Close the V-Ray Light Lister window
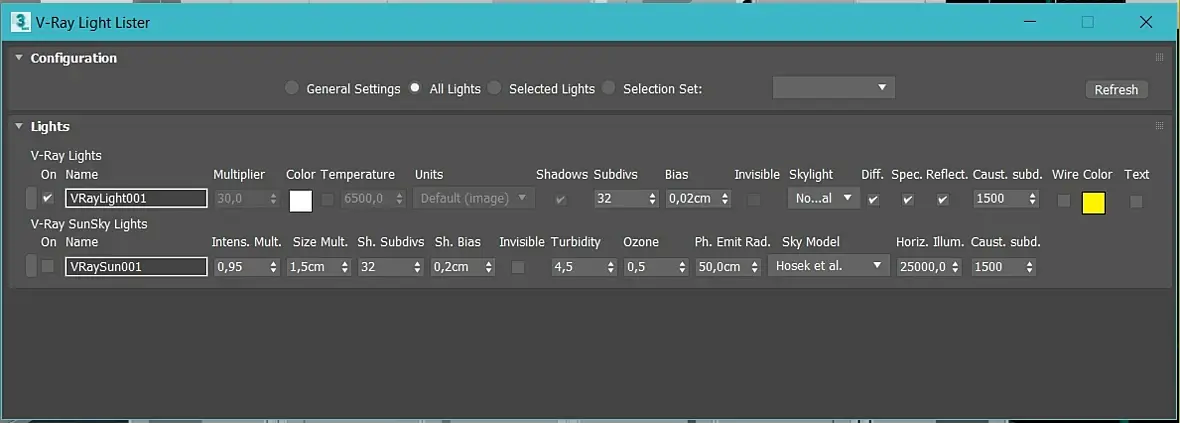This screenshot has width=1180, height=423. coord(1146,23)
